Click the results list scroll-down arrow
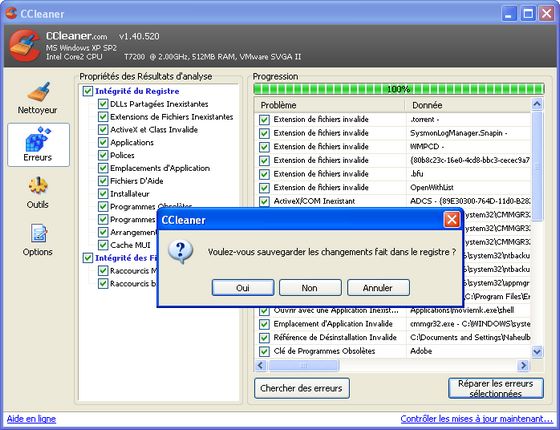 537,352
